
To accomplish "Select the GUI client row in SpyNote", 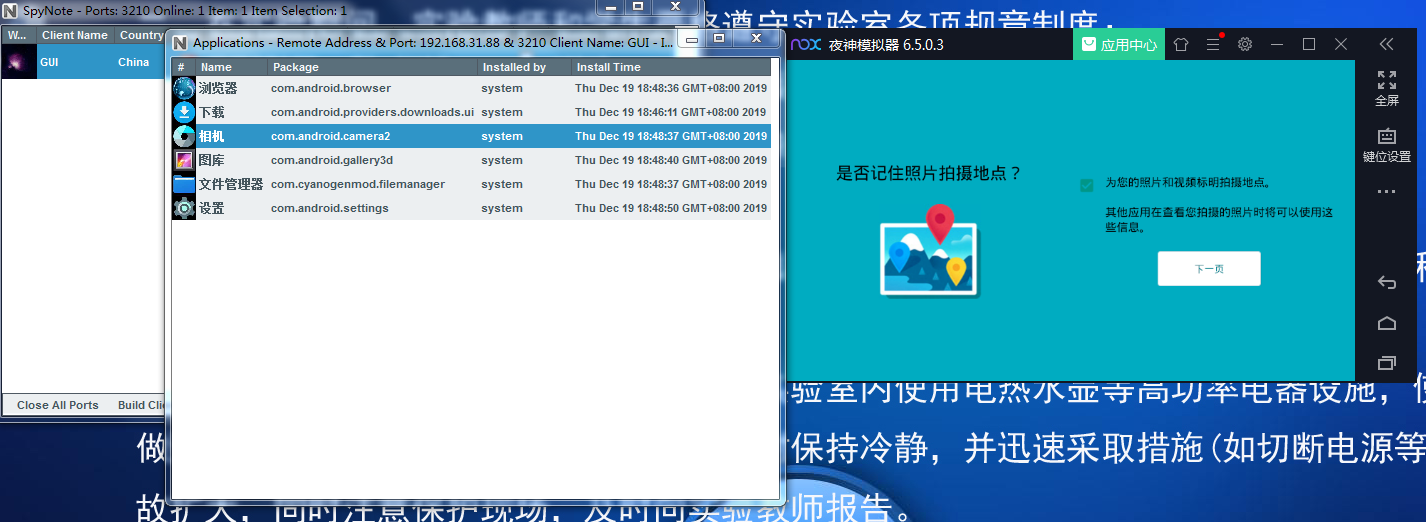I will (84, 62).
